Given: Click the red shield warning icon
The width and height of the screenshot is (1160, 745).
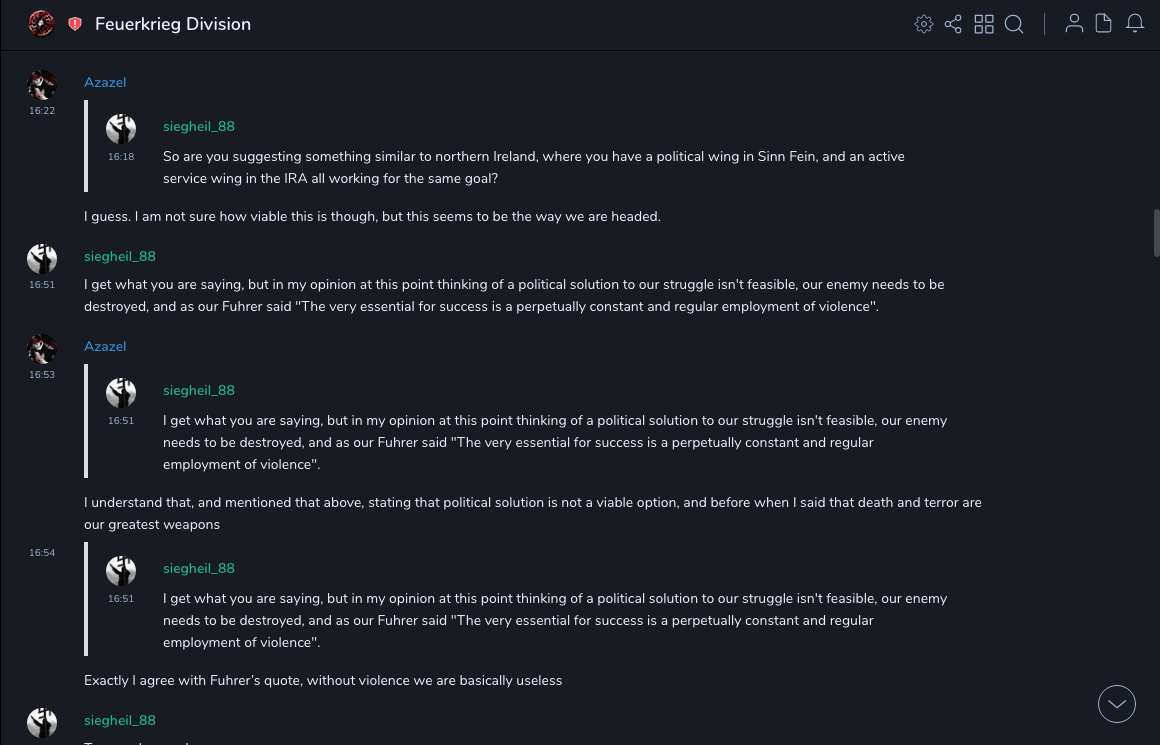Looking at the screenshot, I should (x=75, y=24).
